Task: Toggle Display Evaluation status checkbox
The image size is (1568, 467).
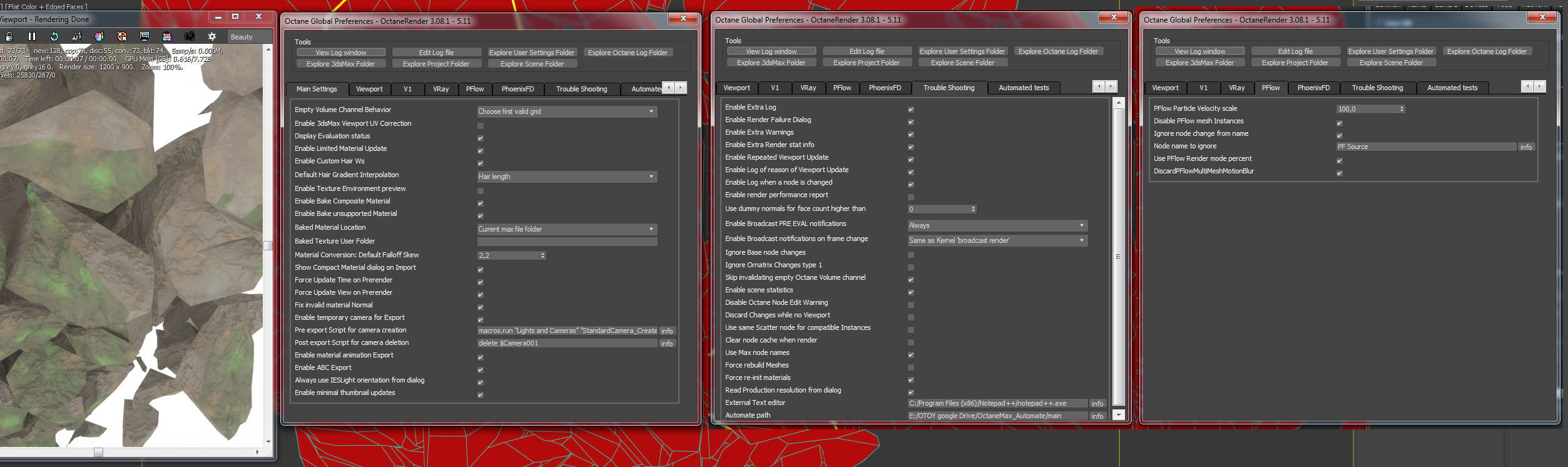Action: [481, 138]
